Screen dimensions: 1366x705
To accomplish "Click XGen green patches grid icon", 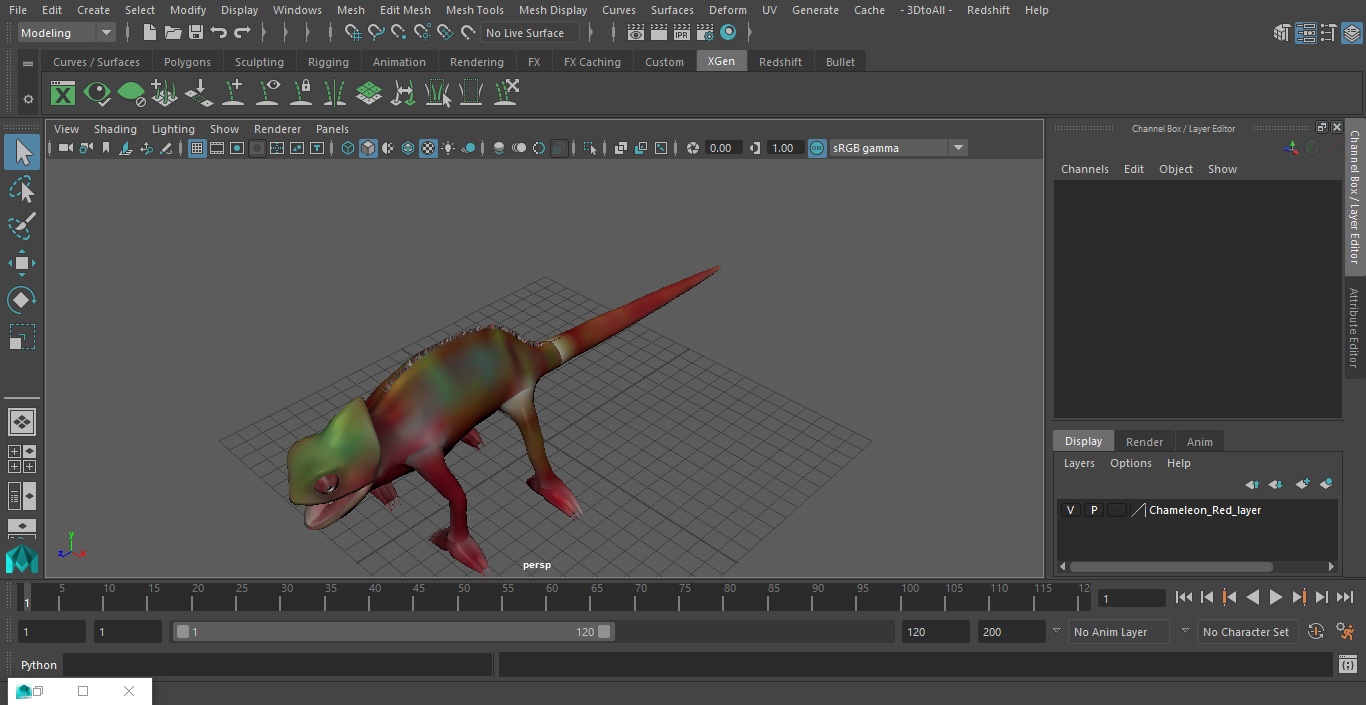I will (369, 94).
